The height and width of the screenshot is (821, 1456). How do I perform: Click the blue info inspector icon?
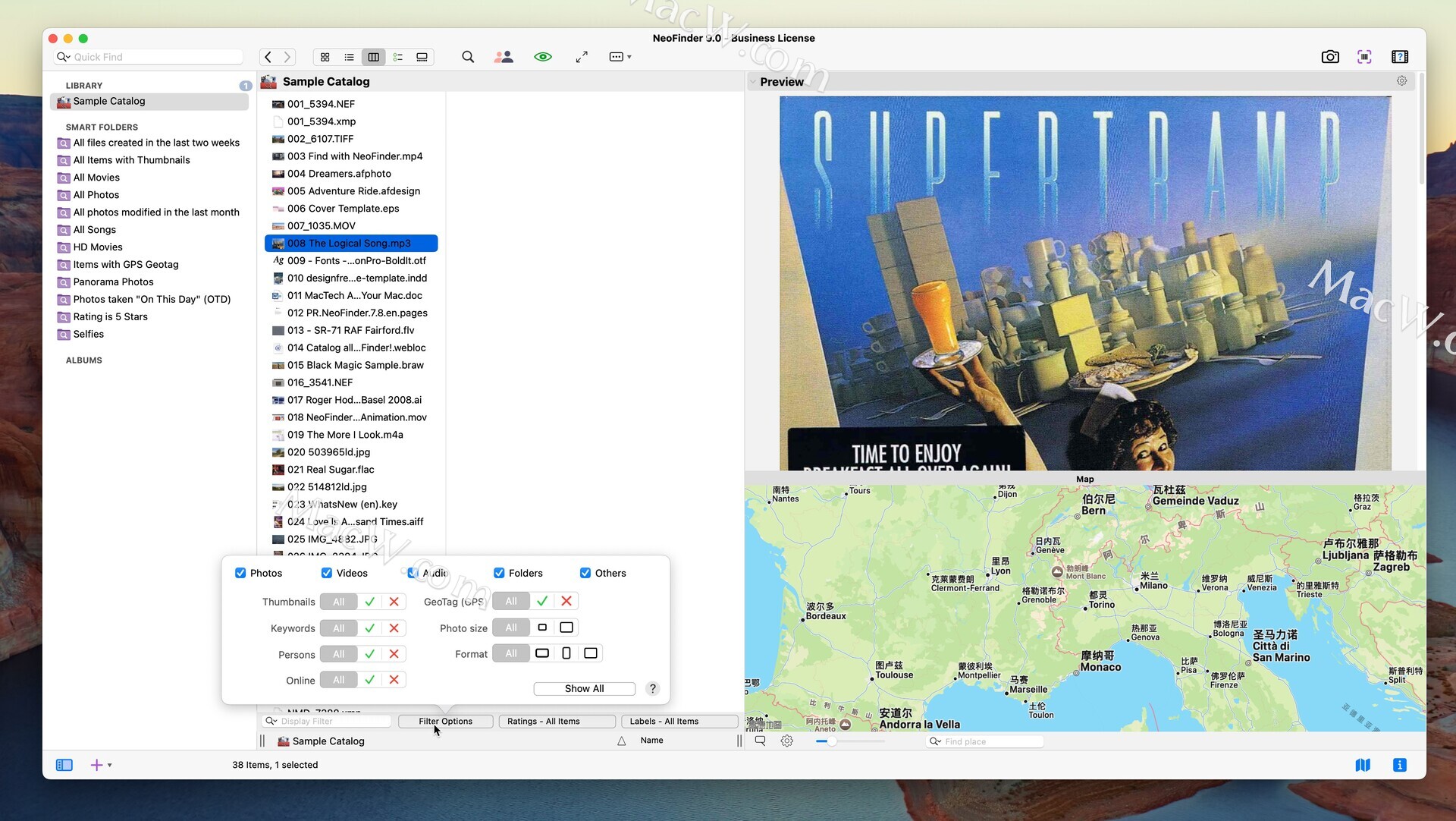pos(1400,765)
